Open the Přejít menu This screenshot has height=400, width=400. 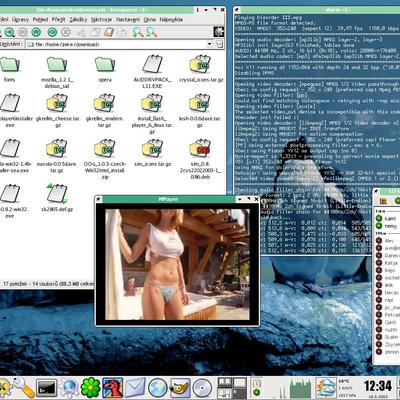tap(59, 20)
